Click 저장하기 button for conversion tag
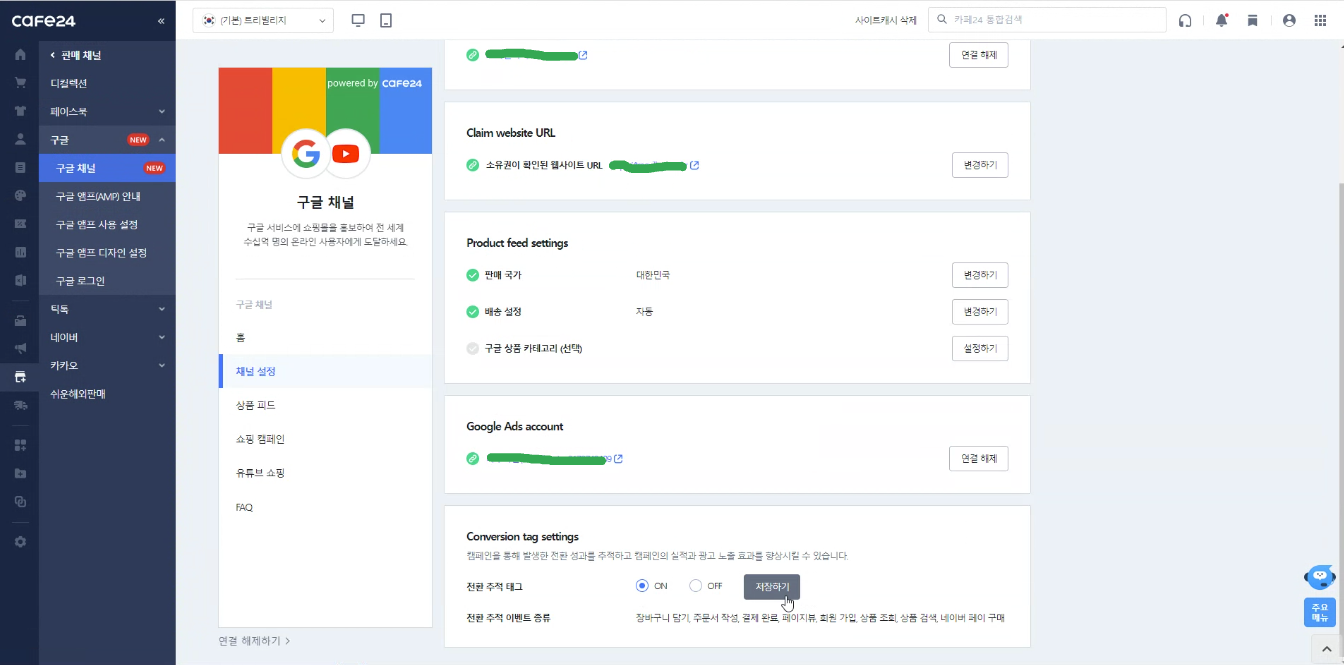Viewport: 1344px width, 665px height. [x=772, y=587]
